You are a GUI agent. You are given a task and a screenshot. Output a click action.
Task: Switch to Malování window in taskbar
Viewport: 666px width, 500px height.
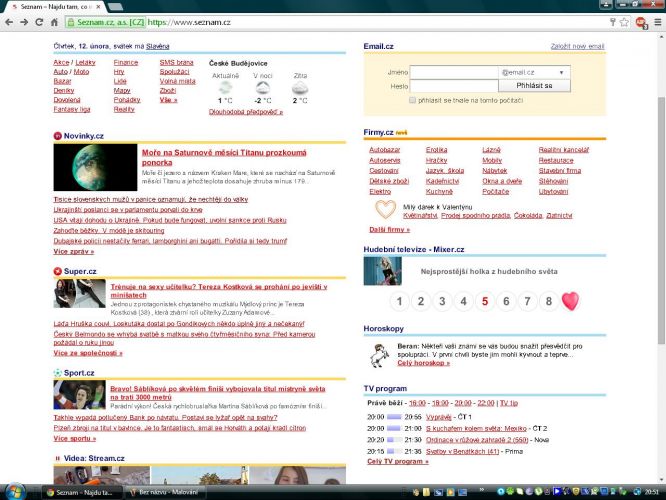[x=164, y=492]
